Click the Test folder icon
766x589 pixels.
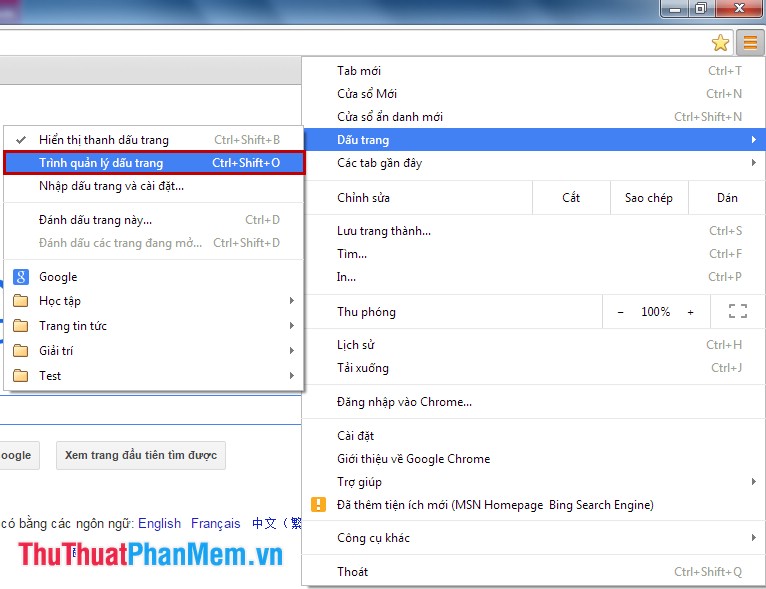21,375
